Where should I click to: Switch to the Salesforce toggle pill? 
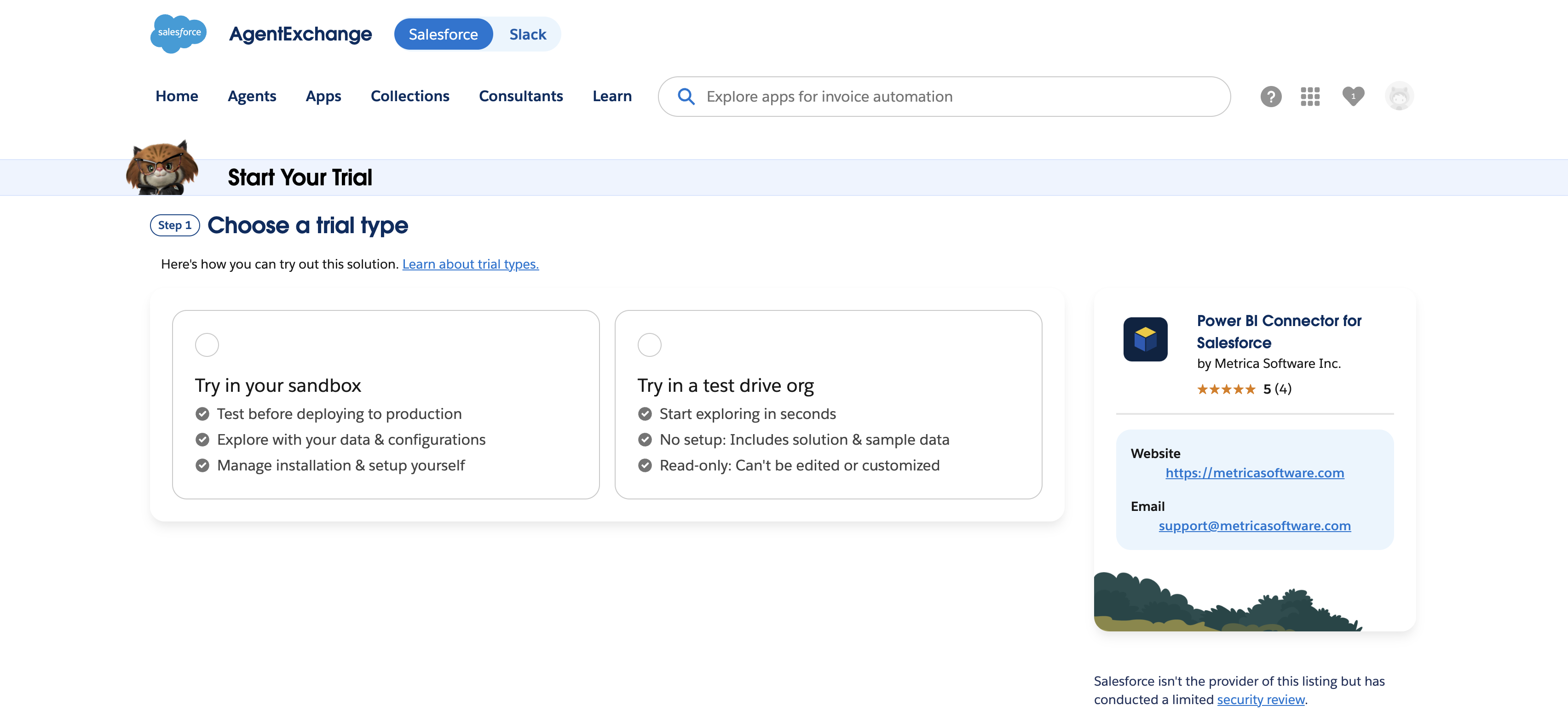[x=443, y=34]
